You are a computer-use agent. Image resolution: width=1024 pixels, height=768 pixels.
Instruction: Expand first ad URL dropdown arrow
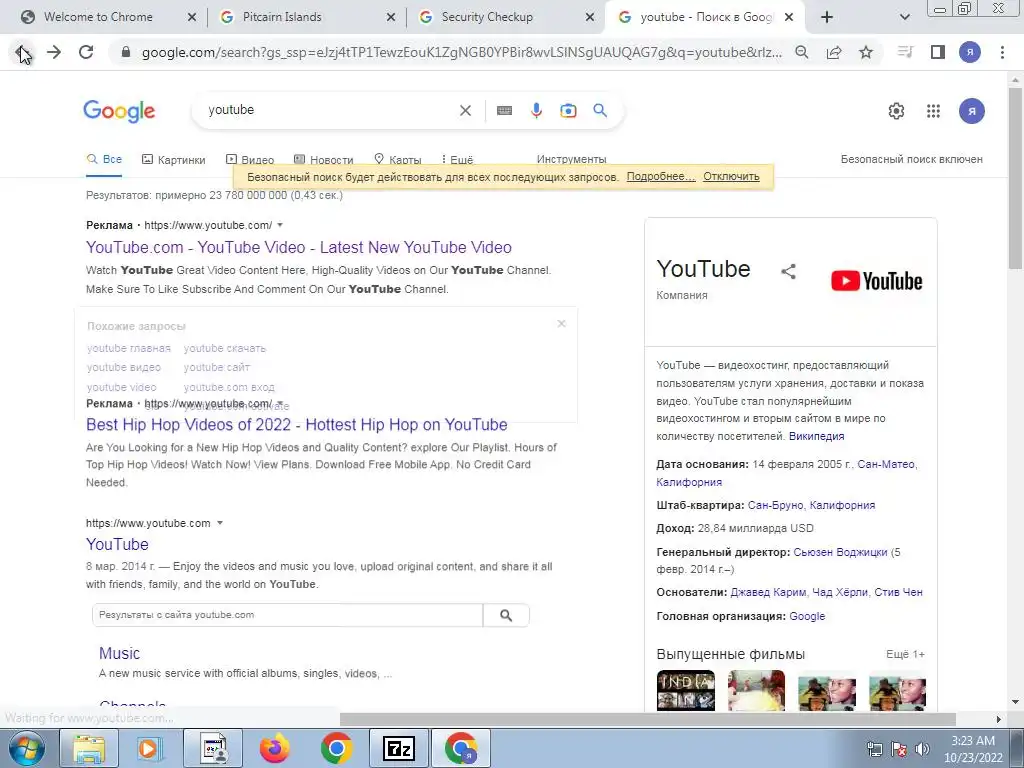pyautogui.click(x=280, y=225)
